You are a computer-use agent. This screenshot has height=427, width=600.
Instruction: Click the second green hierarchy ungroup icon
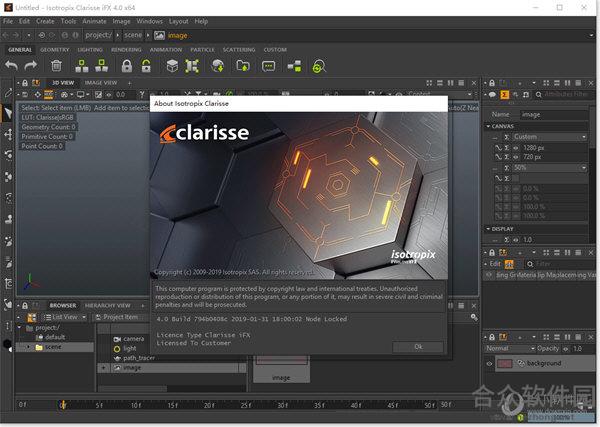(x=101, y=66)
